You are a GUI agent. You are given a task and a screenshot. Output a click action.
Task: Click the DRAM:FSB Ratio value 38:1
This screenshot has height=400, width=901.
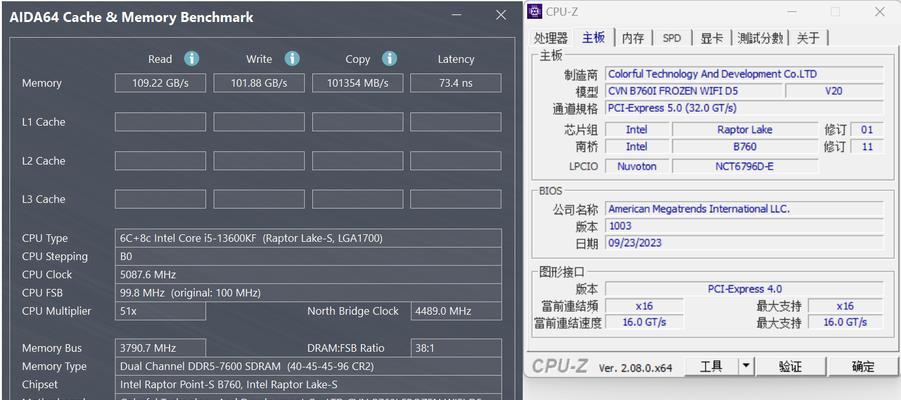[456, 348]
